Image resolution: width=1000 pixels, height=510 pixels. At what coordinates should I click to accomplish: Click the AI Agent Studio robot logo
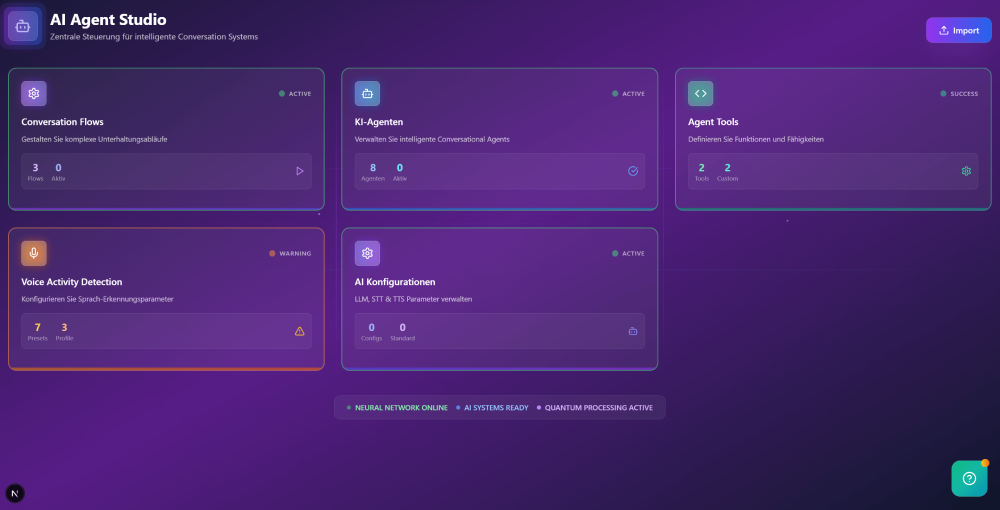(x=23, y=26)
